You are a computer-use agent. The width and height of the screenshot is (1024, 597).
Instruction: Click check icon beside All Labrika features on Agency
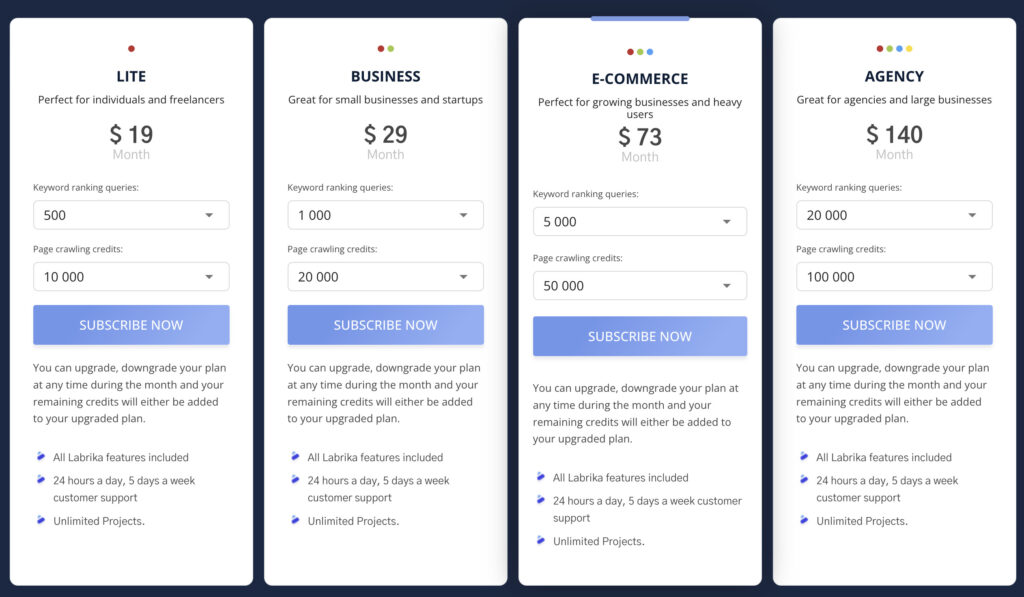tap(804, 456)
